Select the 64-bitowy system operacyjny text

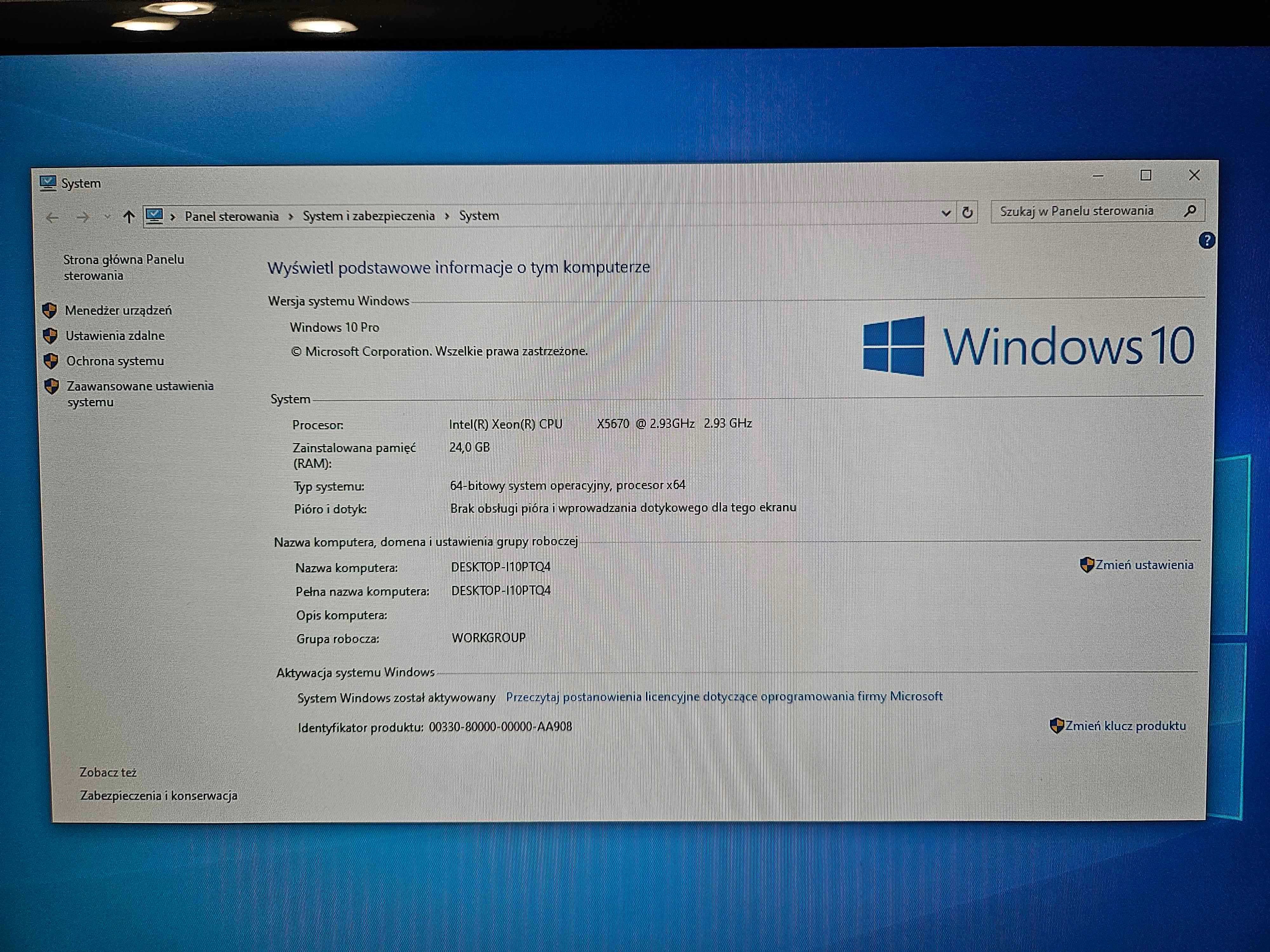click(x=567, y=486)
